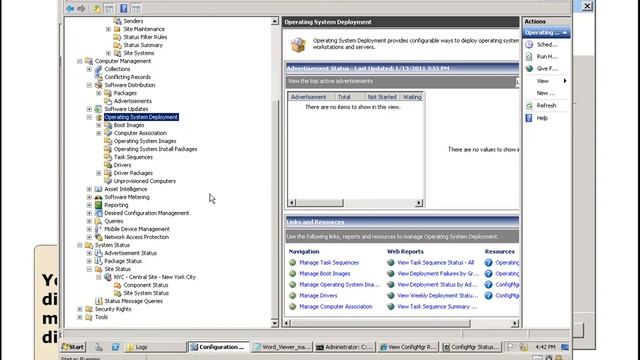This screenshot has width=640, height=360.
Task: Click the Software Updates node icon
Action: pyautogui.click(x=98, y=109)
